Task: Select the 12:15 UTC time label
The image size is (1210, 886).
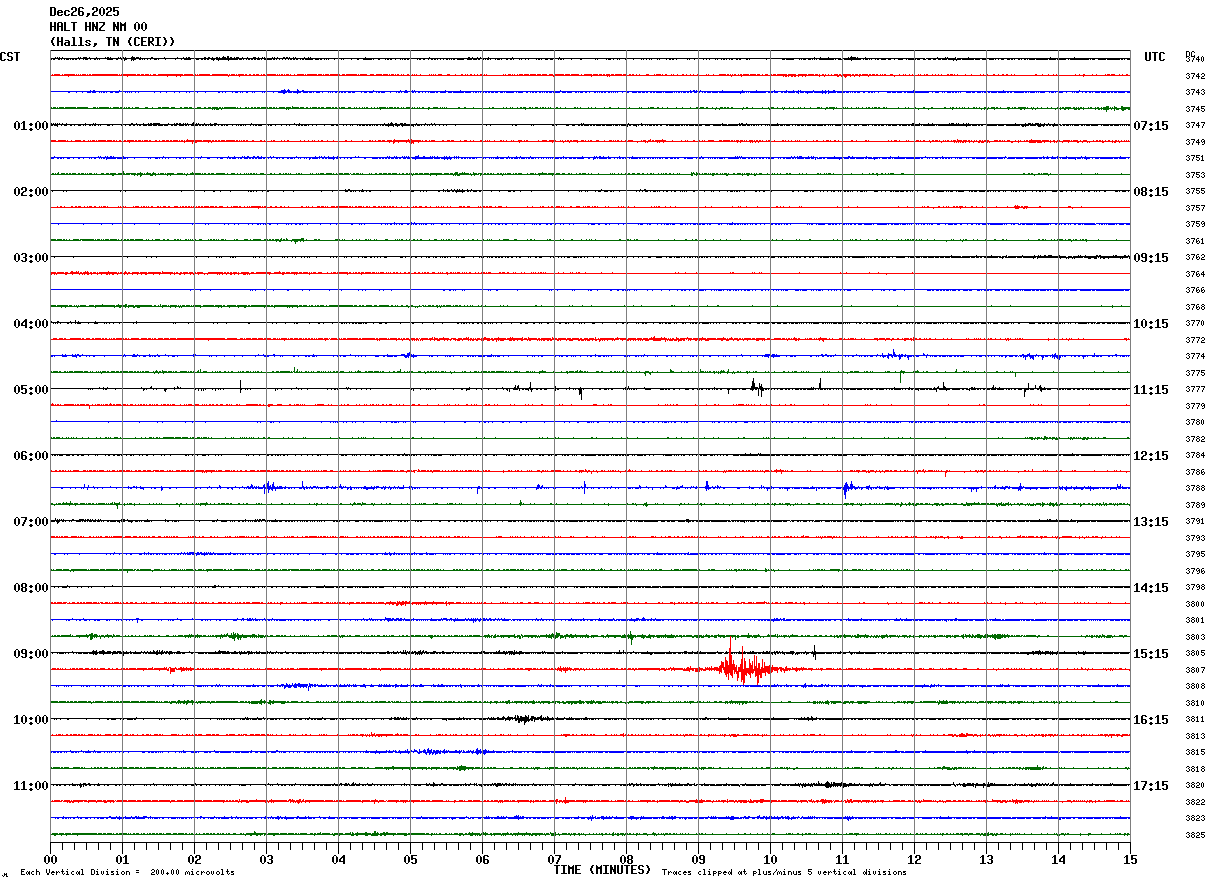Action: click(1151, 456)
